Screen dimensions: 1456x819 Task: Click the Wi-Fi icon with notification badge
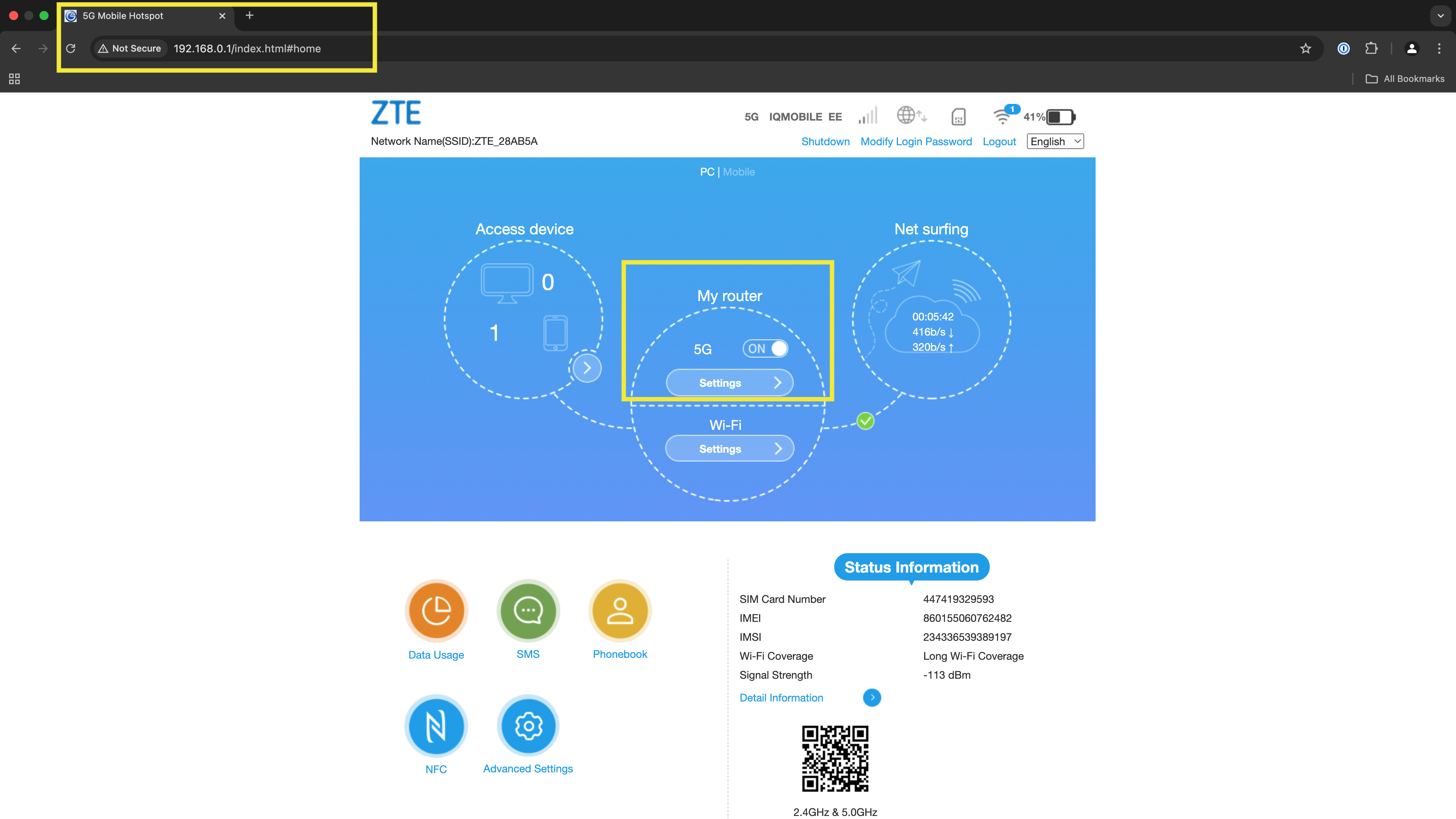pos(1003,116)
